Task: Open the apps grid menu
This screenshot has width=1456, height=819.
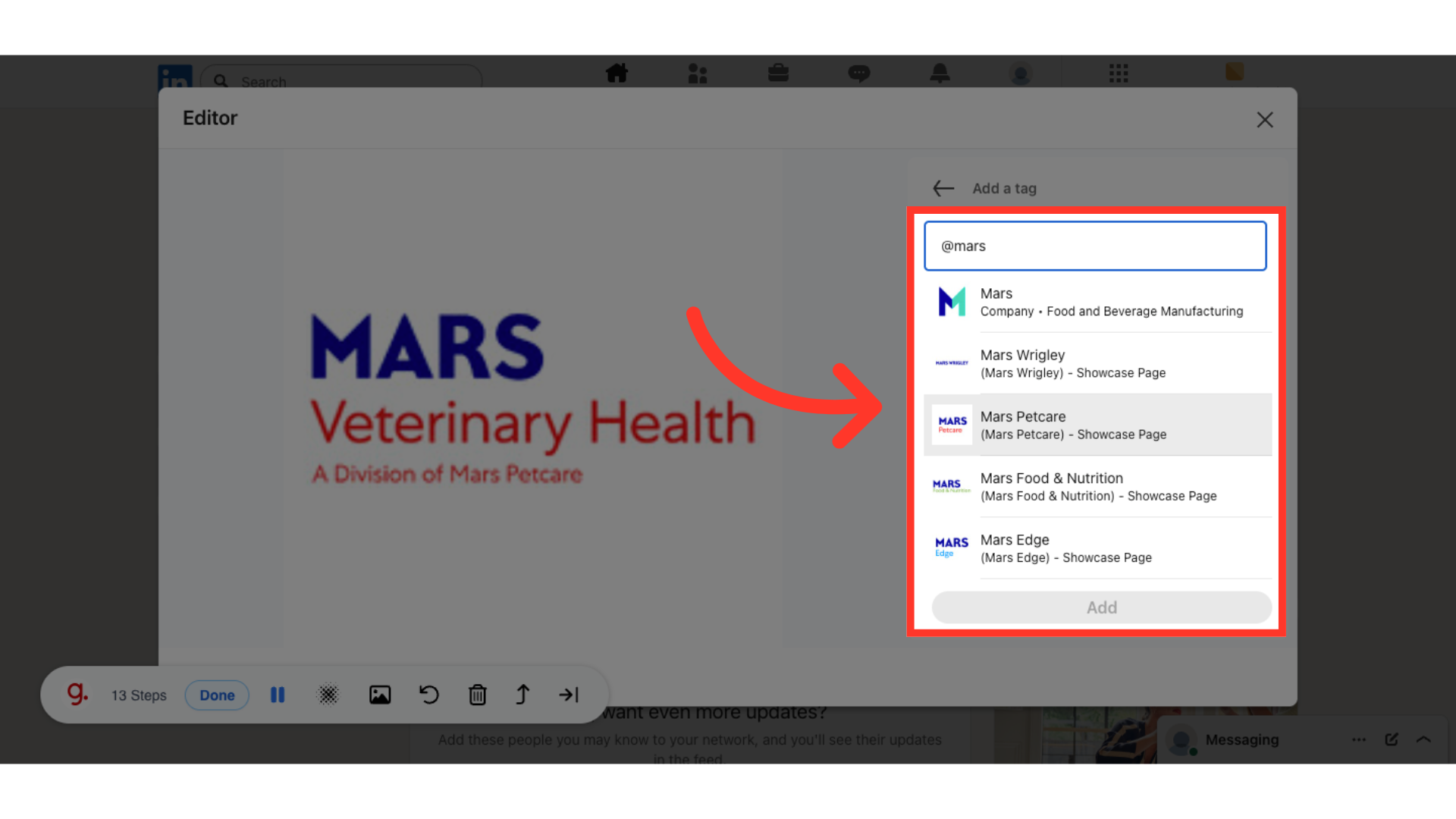Action: [1119, 74]
